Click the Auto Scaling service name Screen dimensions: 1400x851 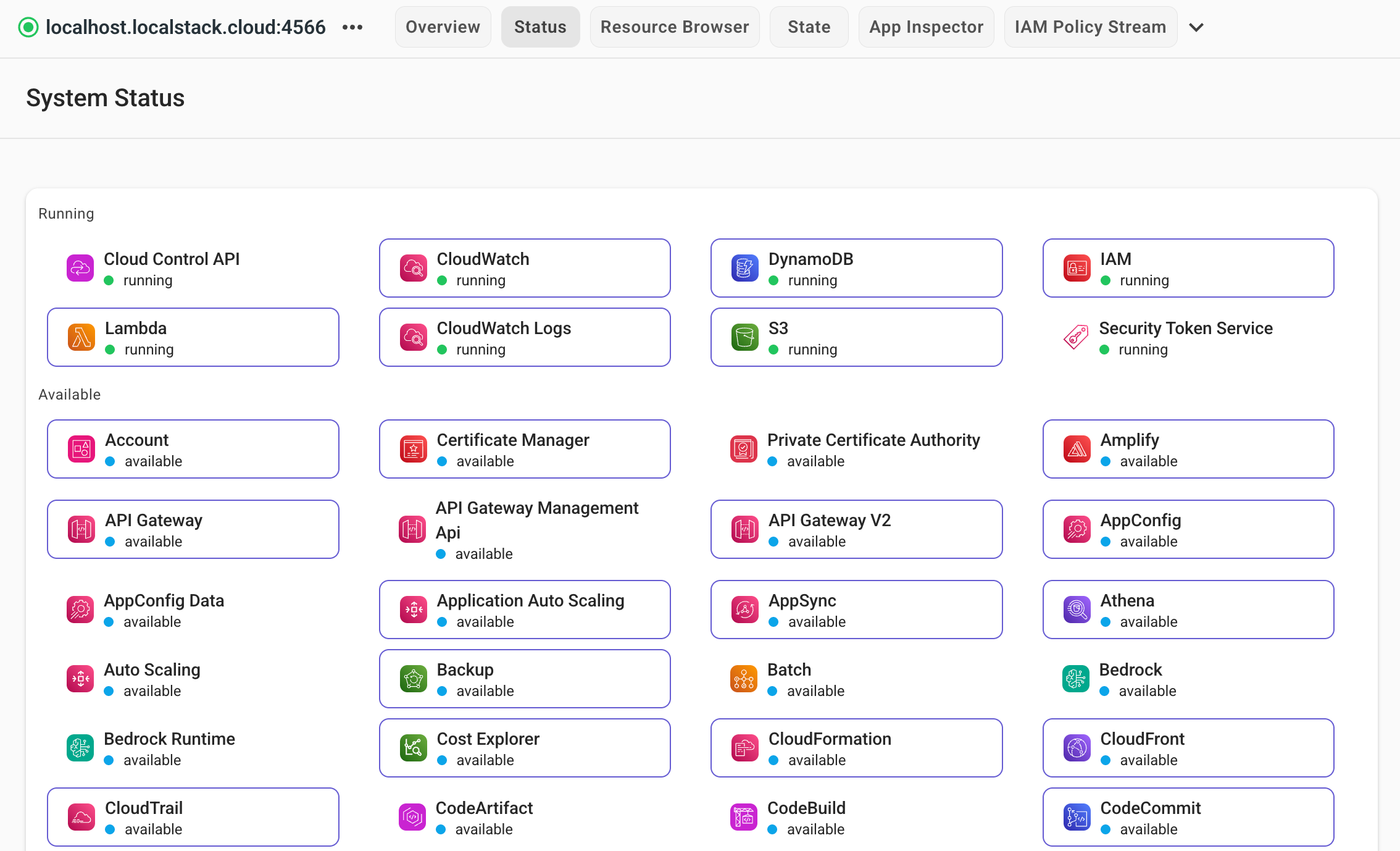[x=152, y=669]
